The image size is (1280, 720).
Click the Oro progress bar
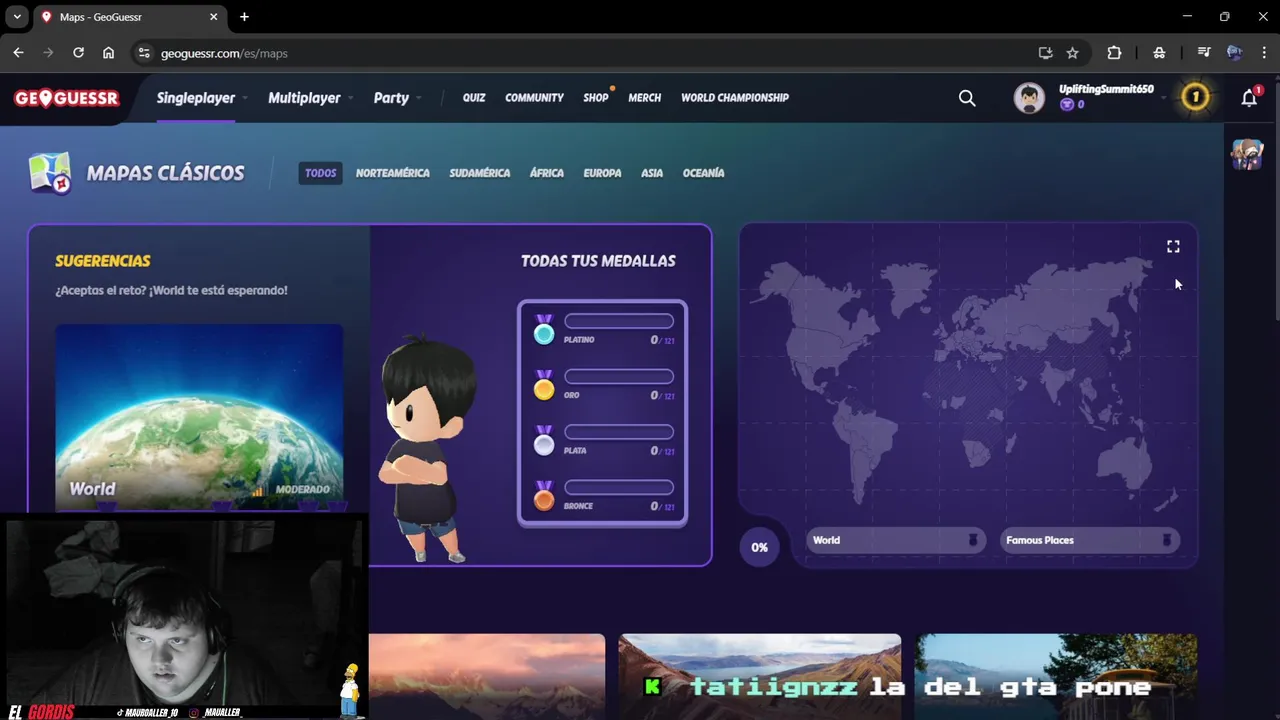pos(619,377)
